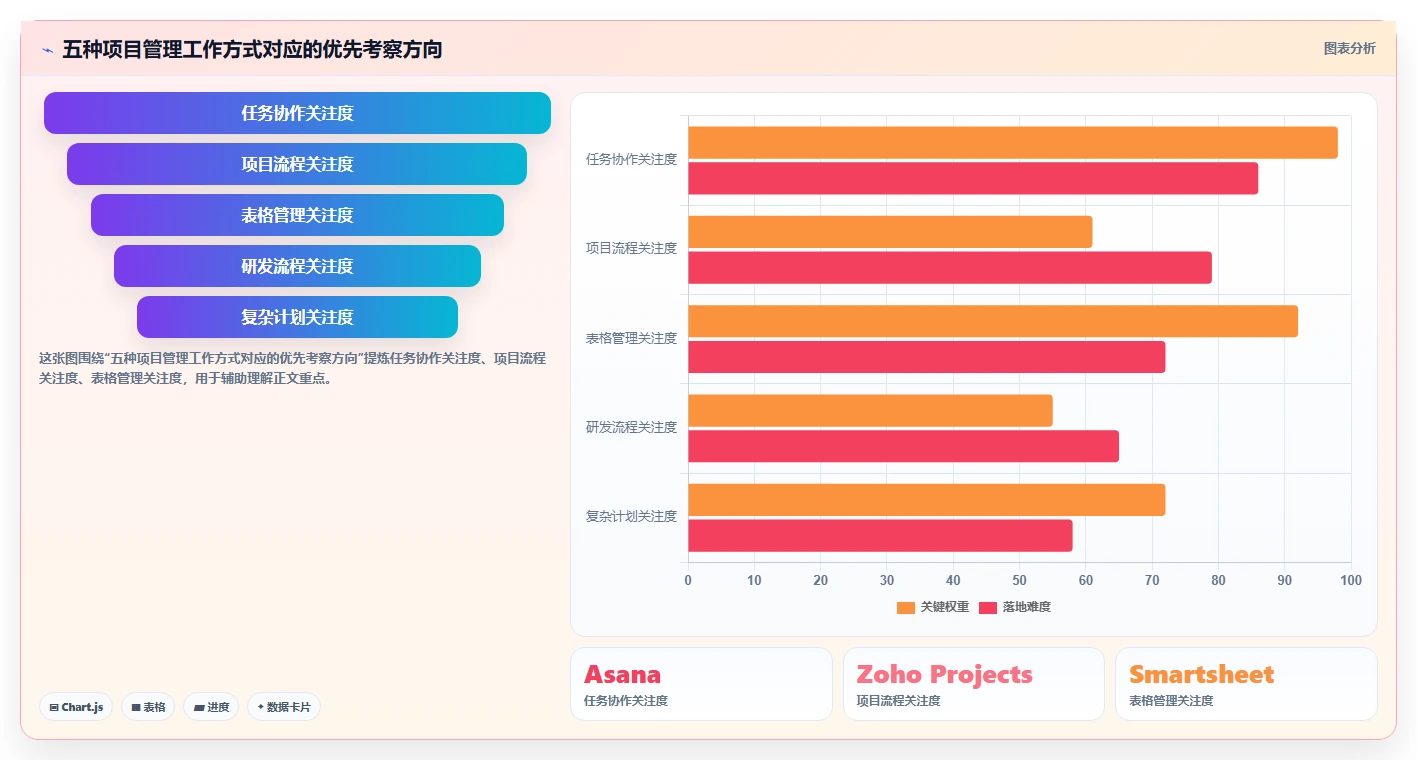Select the 进度 tag chip

click(211, 707)
